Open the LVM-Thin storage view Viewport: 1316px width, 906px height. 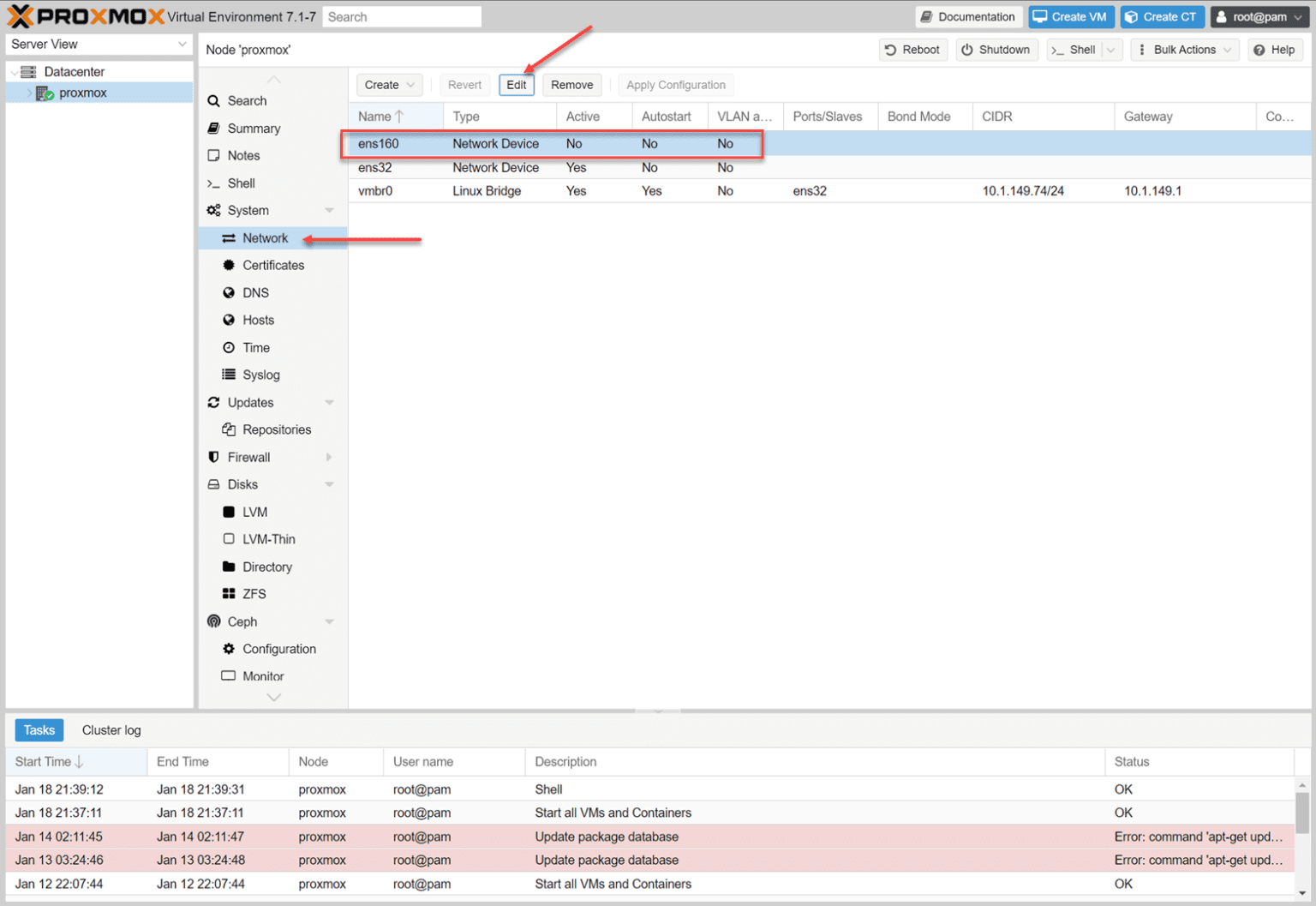267,538
